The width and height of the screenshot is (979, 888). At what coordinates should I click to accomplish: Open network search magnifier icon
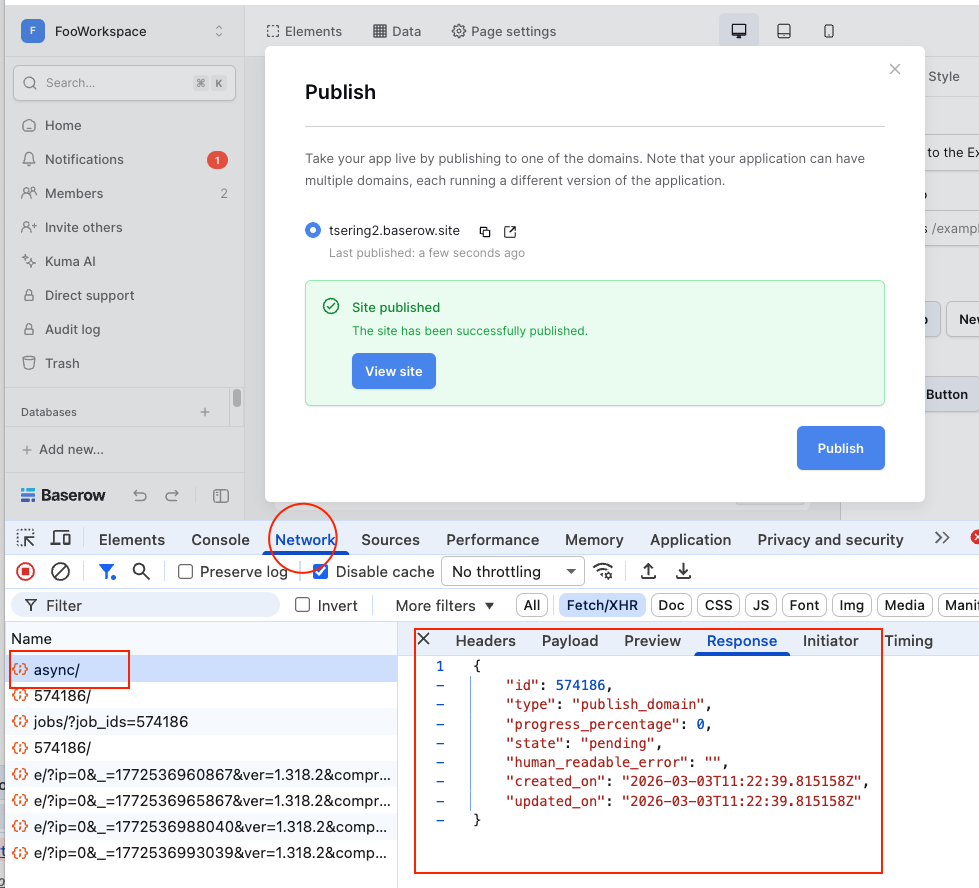coord(141,571)
